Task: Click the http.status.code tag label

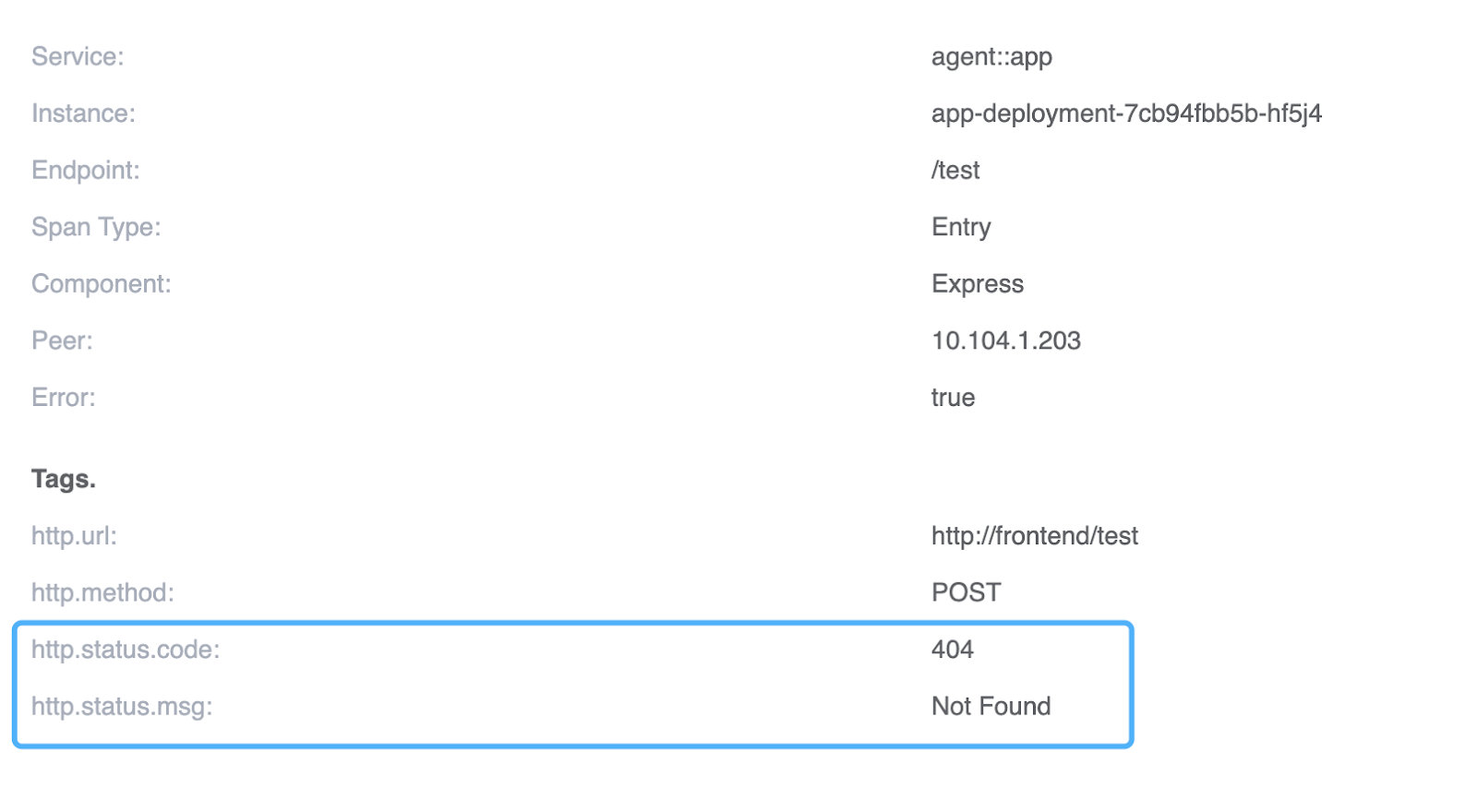Action: pos(126,650)
